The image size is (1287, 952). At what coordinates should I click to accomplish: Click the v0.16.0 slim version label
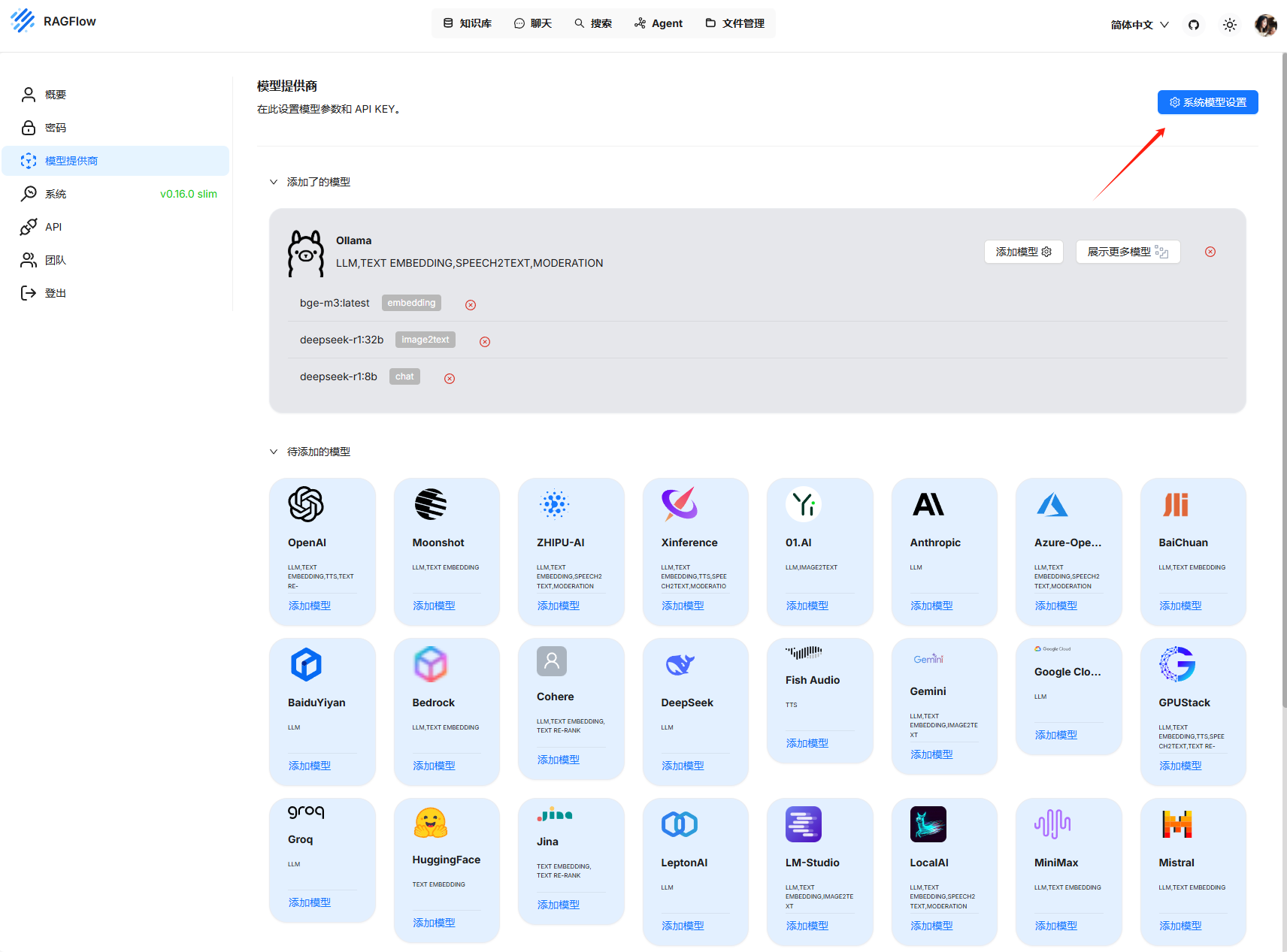(x=189, y=194)
